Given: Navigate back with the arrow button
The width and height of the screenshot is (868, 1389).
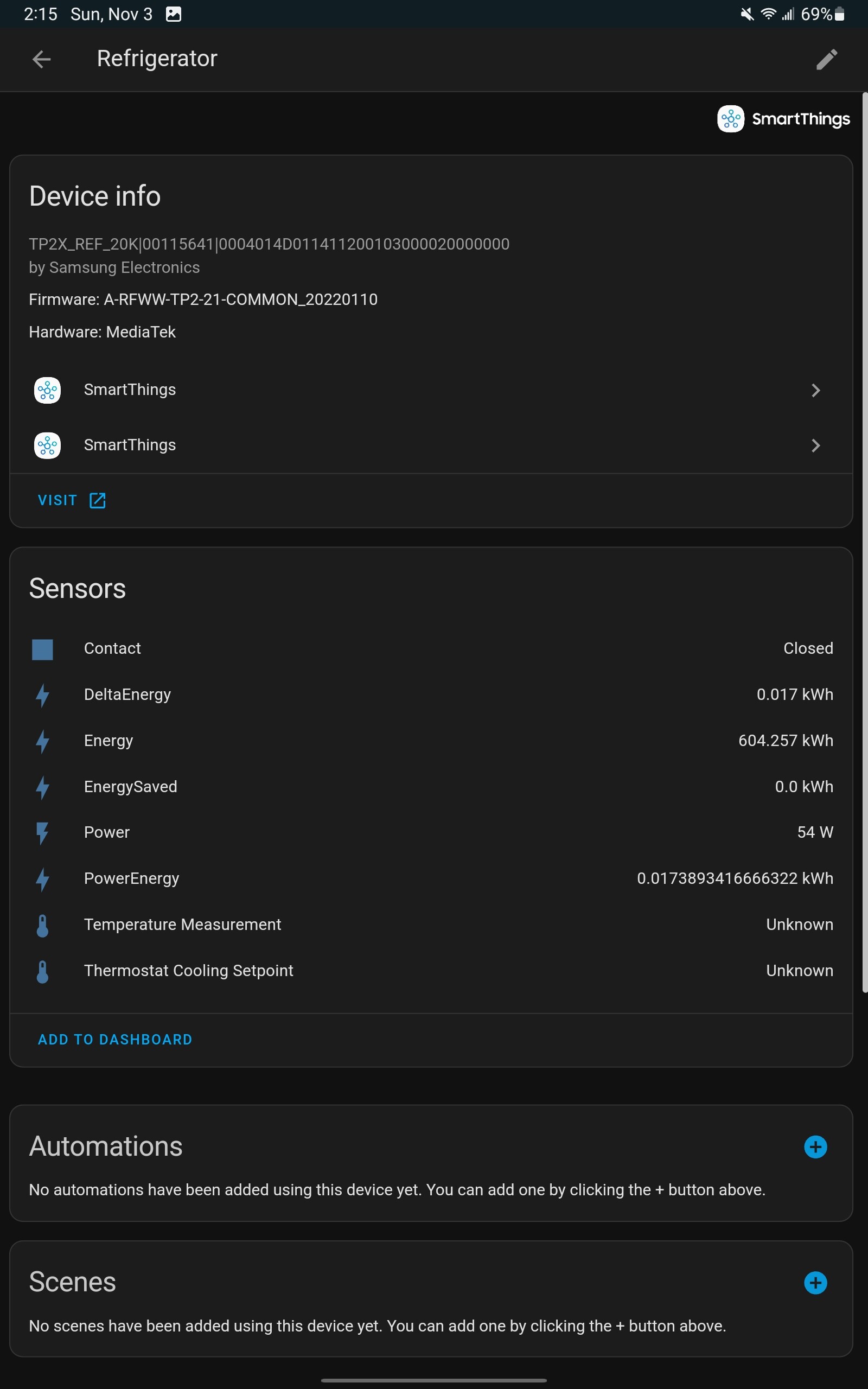Looking at the screenshot, I should point(41,59).
